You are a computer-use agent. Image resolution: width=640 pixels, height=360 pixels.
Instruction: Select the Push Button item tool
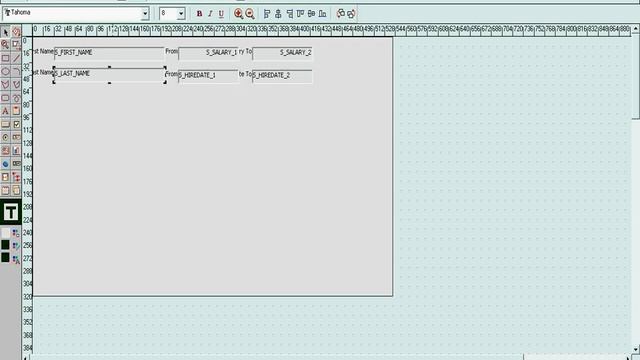5,124
